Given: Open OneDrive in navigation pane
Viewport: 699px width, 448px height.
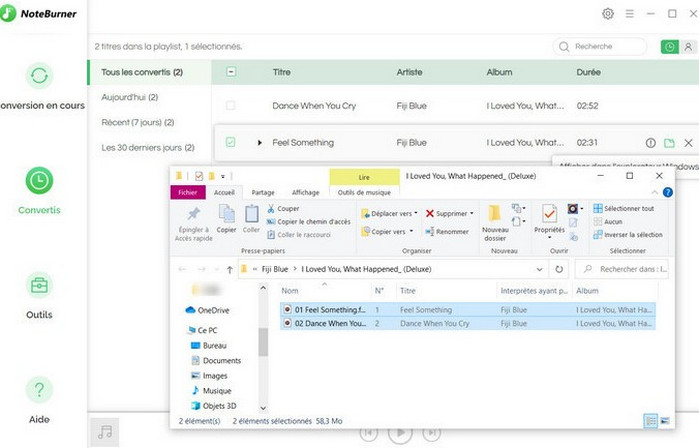Looking at the screenshot, I should pyautogui.click(x=207, y=310).
